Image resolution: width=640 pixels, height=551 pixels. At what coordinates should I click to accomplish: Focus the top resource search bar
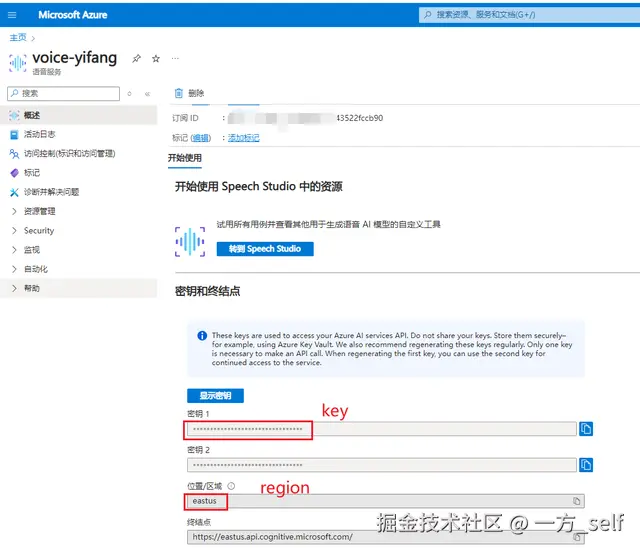pyautogui.click(x=529, y=15)
